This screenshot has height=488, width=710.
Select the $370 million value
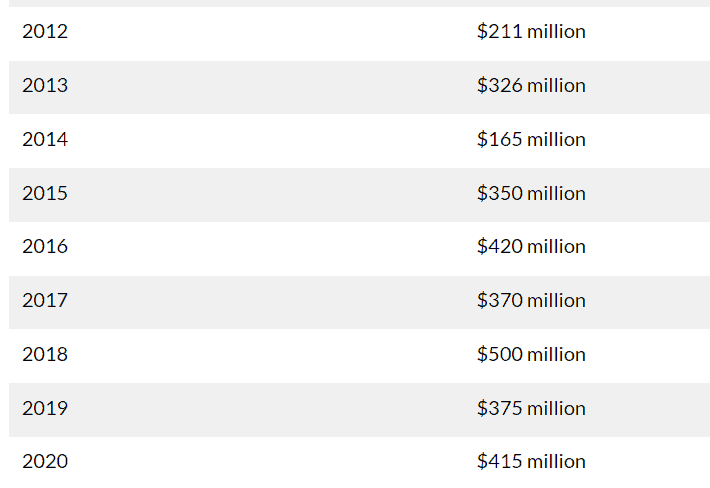531,301
